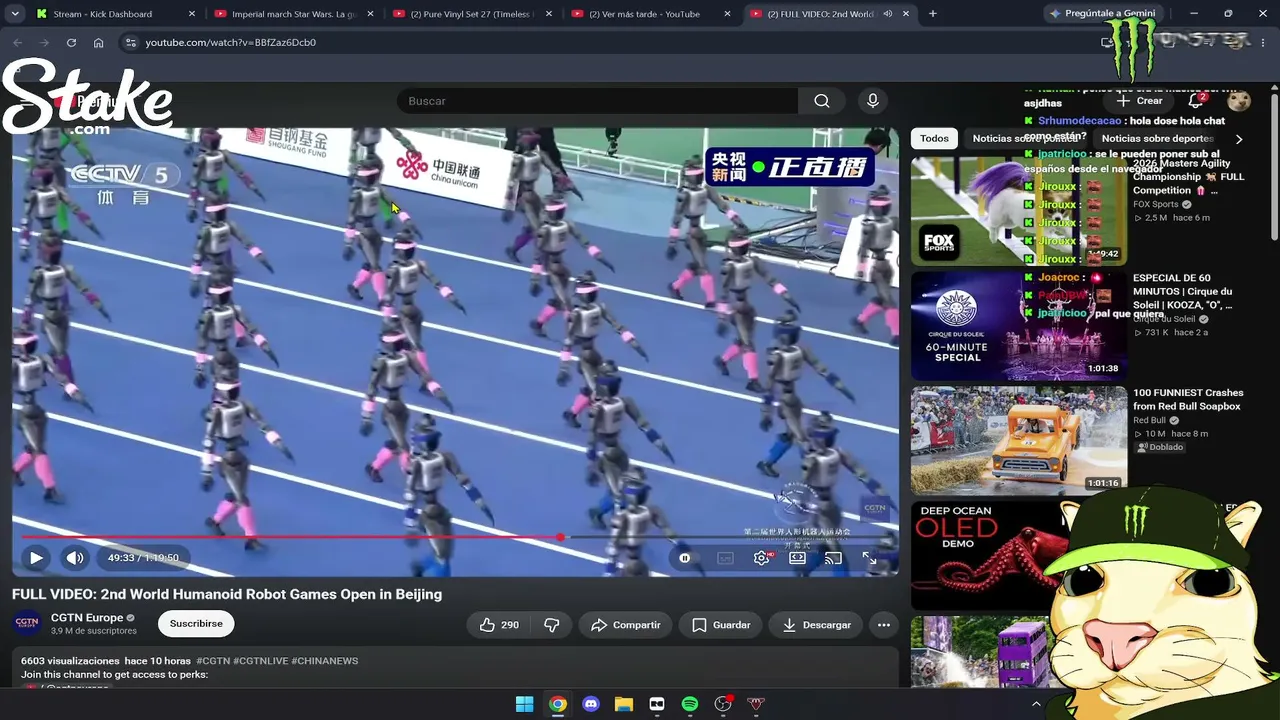Click Pregúntale a Gemini button
Screen dimensions: 1280x720
tap(1103, 14)
